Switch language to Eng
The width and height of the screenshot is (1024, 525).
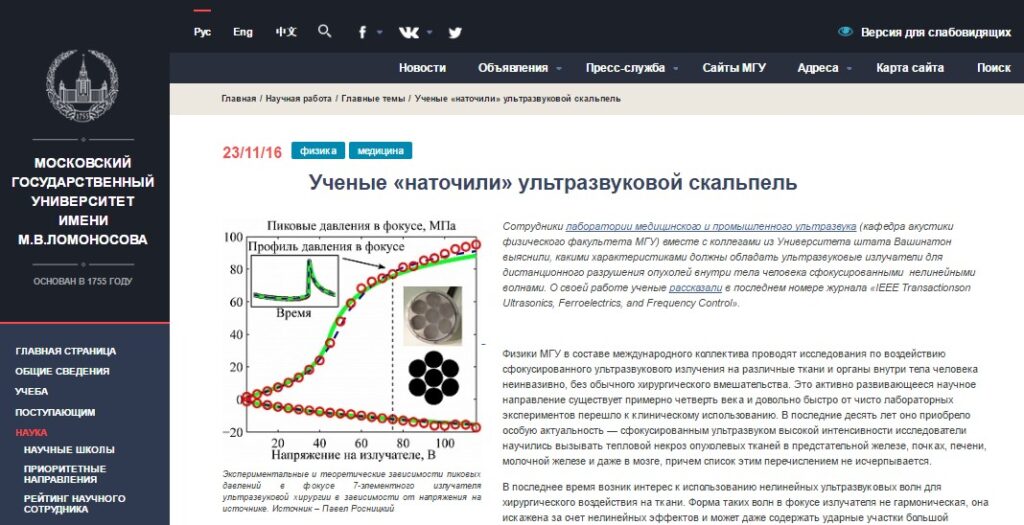(243, 32)
